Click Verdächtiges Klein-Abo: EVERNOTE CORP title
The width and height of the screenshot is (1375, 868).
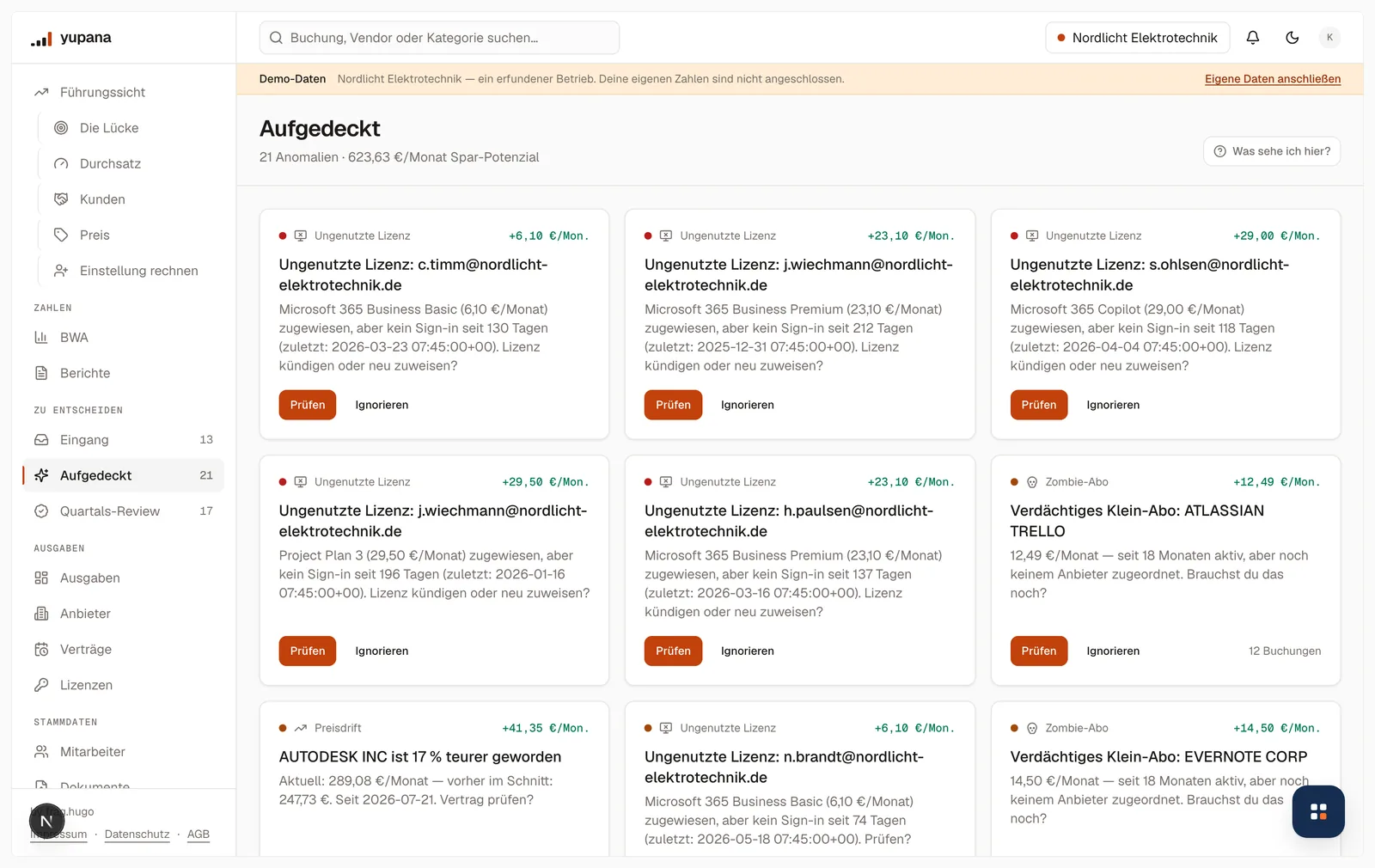click(x=1158, y=757)
